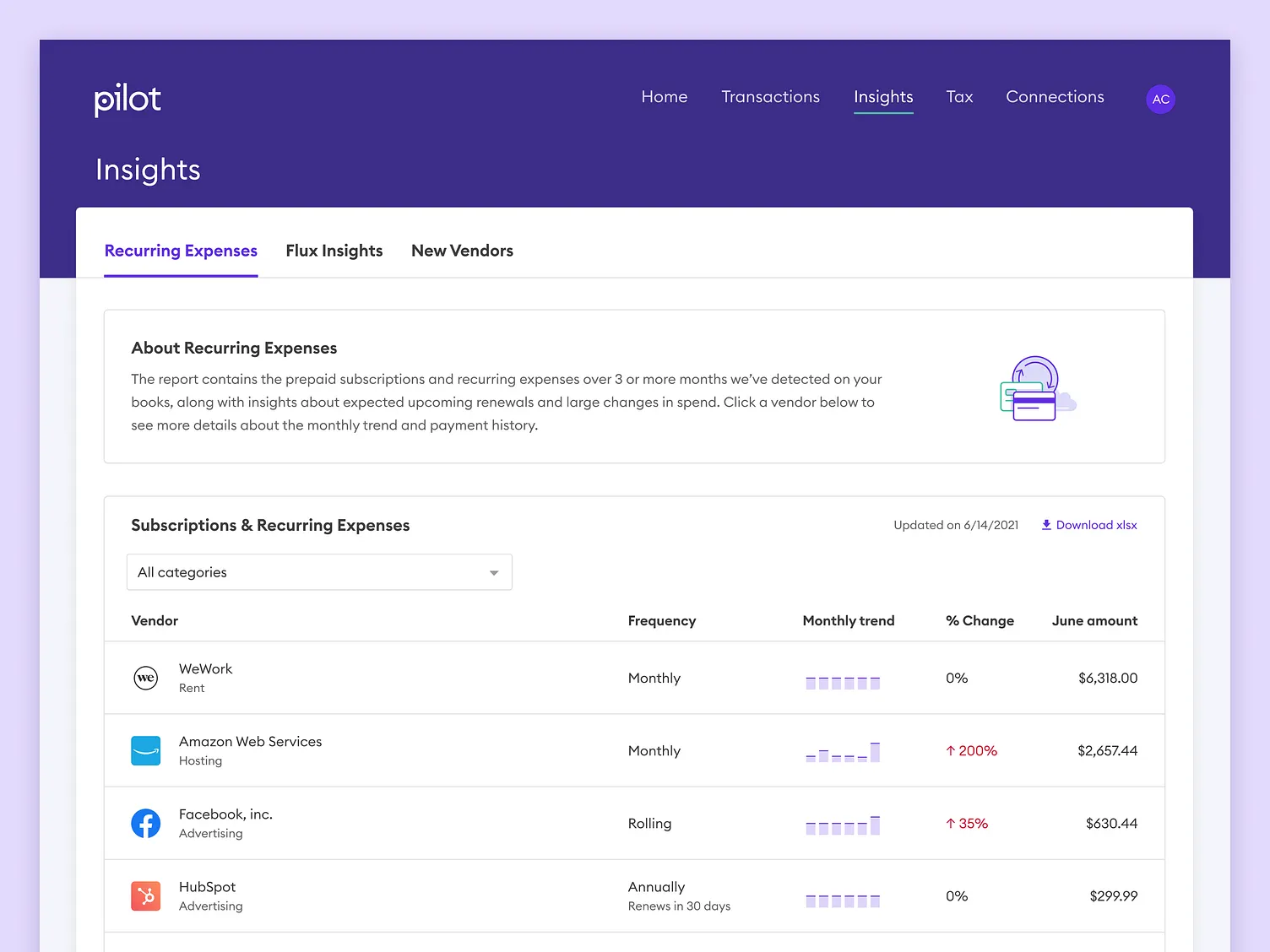
Task: Open the AC user avatar menu
Action: [1160, 100]
